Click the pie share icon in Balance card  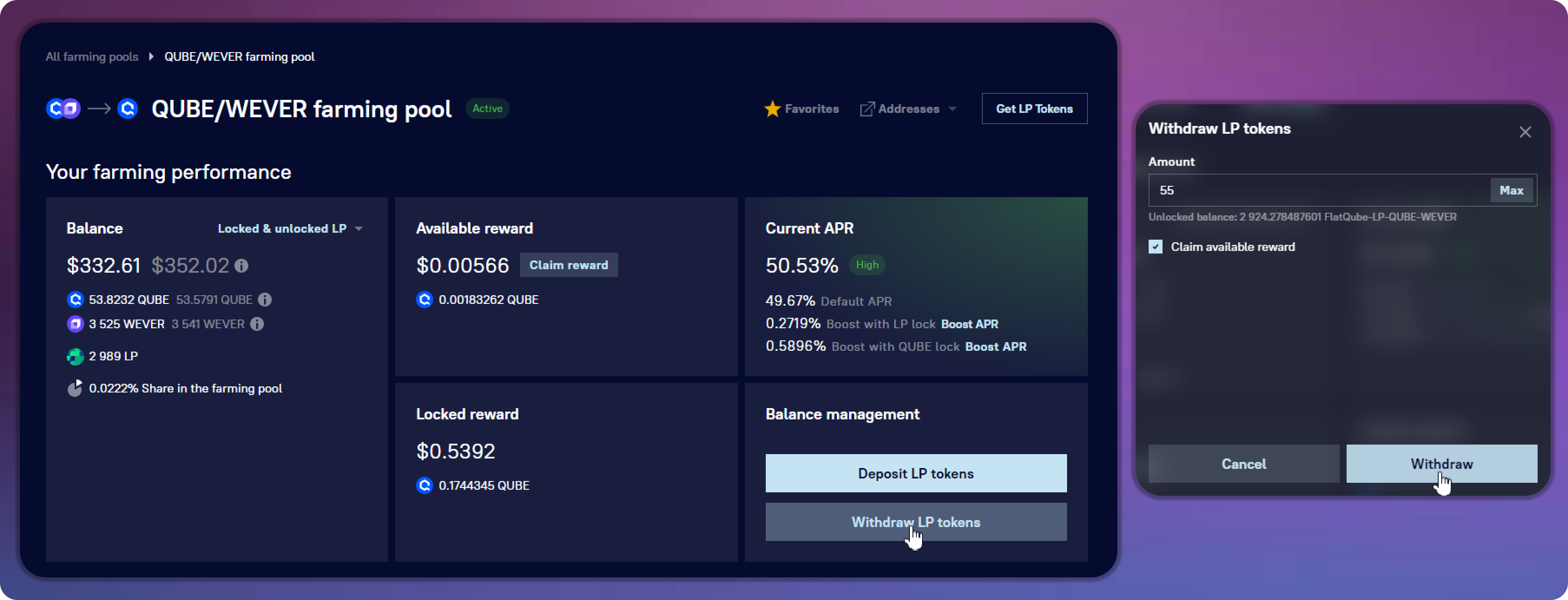[x=75, y=389]
